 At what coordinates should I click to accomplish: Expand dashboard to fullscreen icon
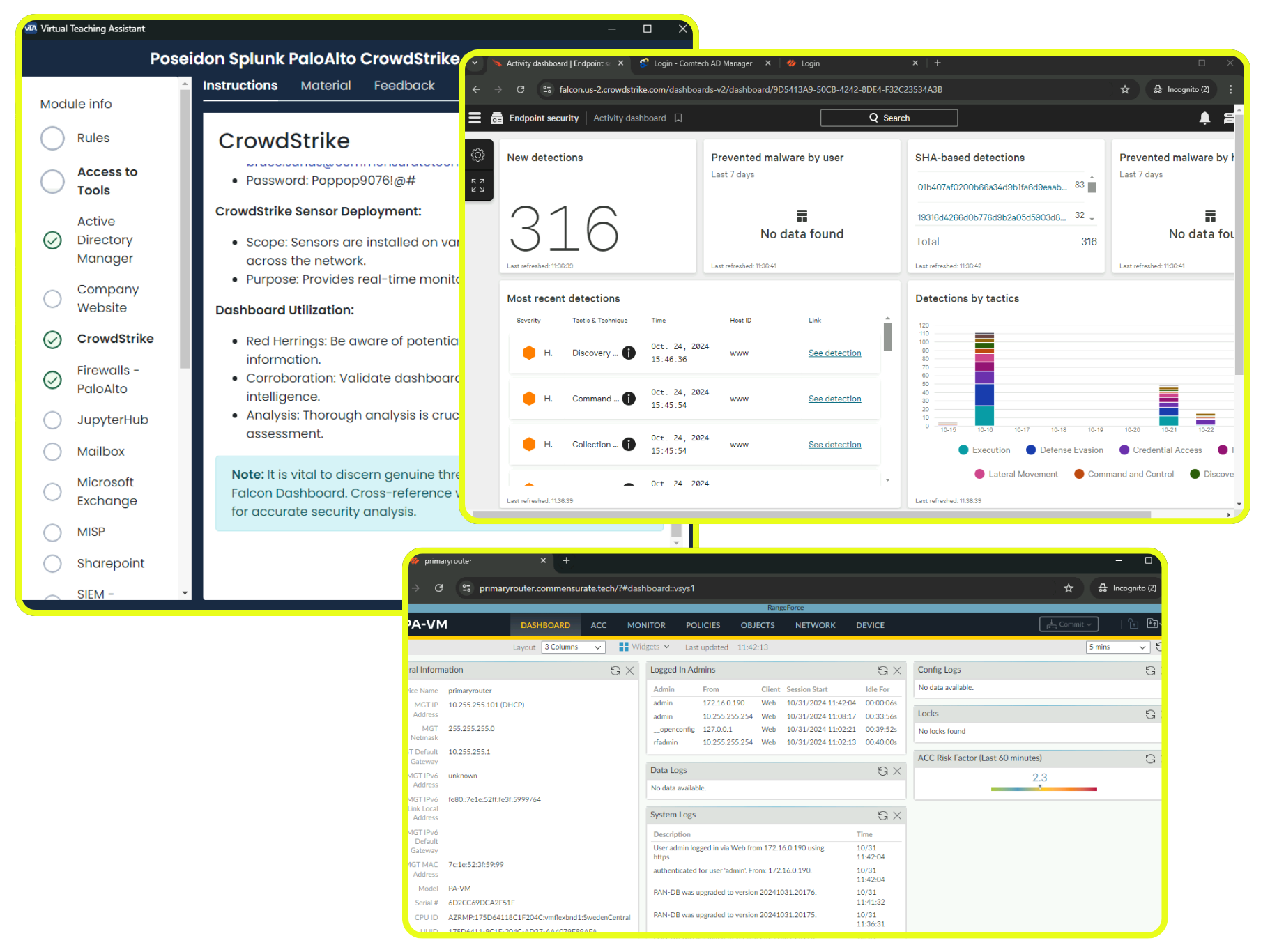point(478,185)
